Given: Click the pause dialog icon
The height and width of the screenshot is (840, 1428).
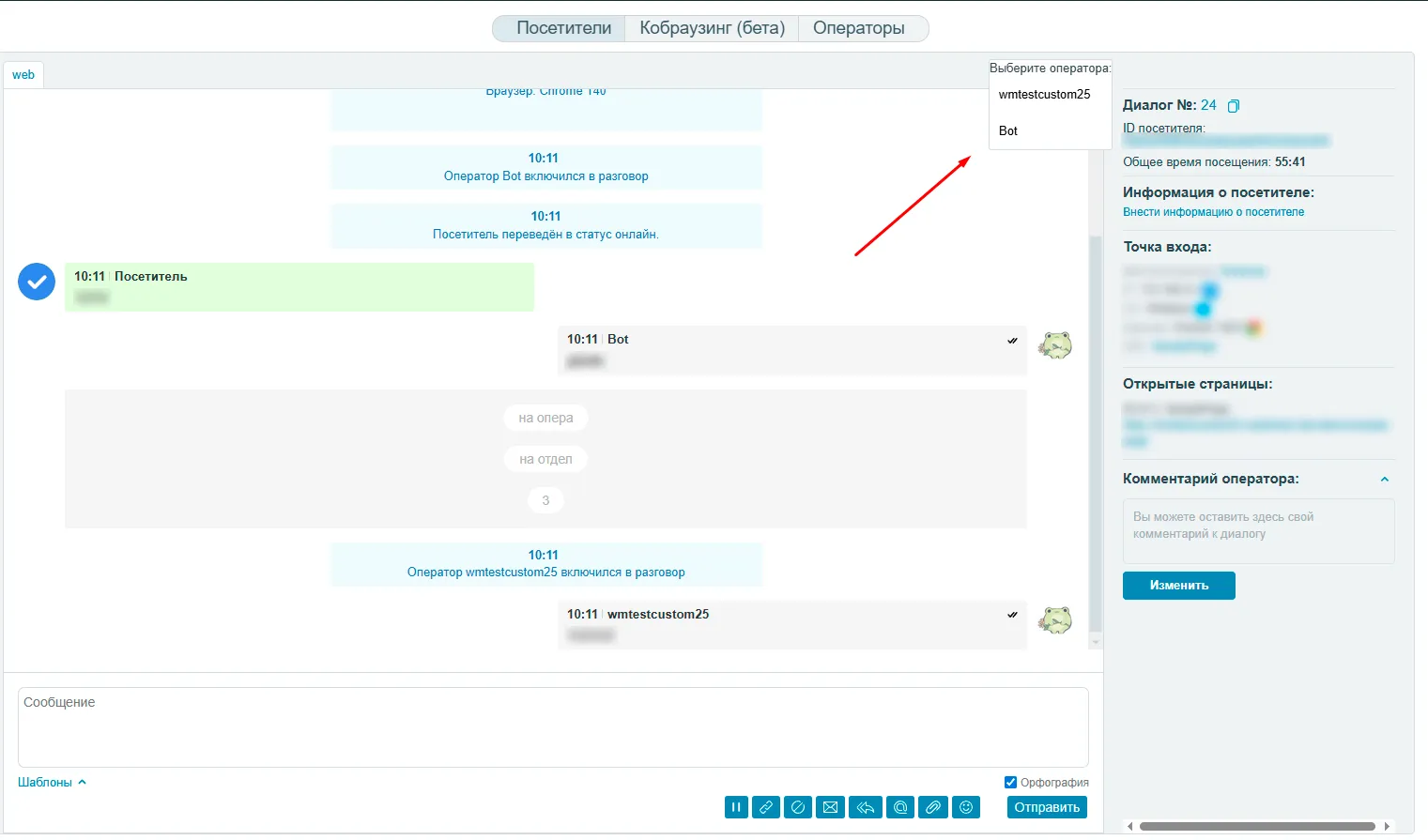Looking at the screenshot, I should 736,807.
